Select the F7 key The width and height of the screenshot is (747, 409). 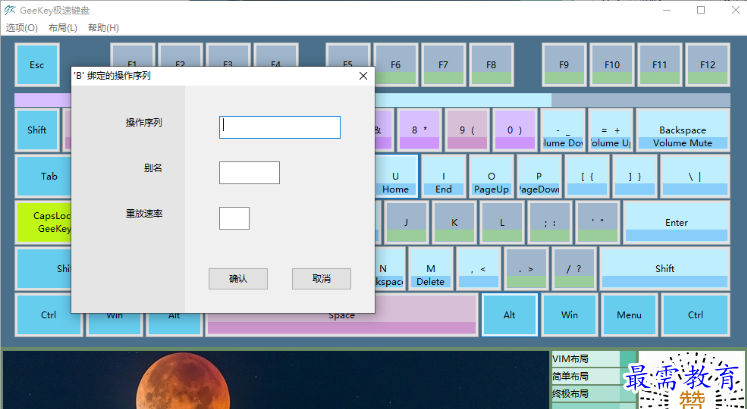click(444, 65)
